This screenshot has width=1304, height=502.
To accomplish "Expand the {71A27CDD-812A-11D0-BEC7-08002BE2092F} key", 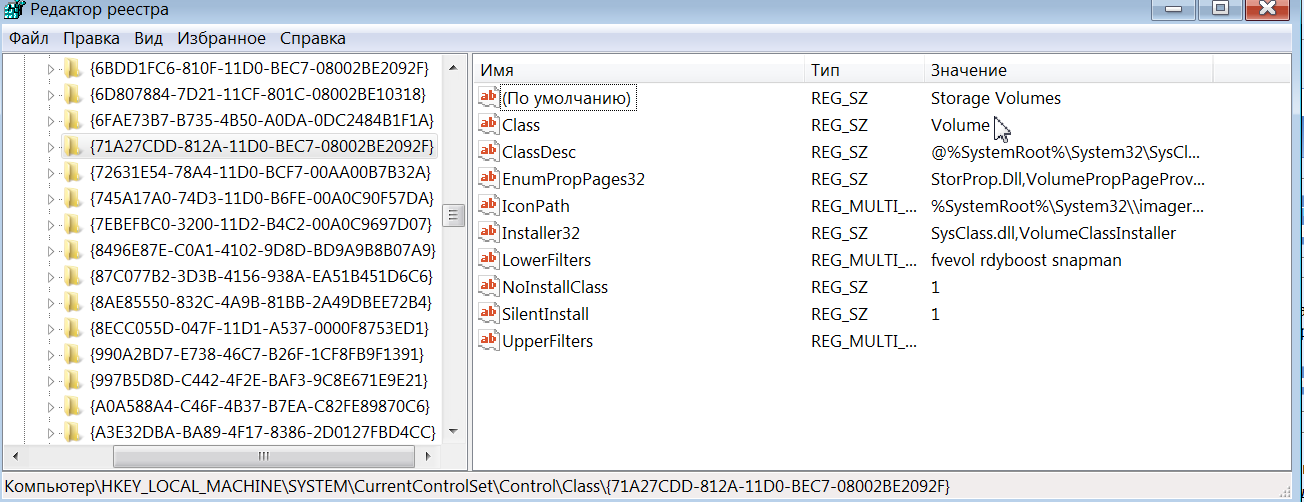I will point(52,147).
